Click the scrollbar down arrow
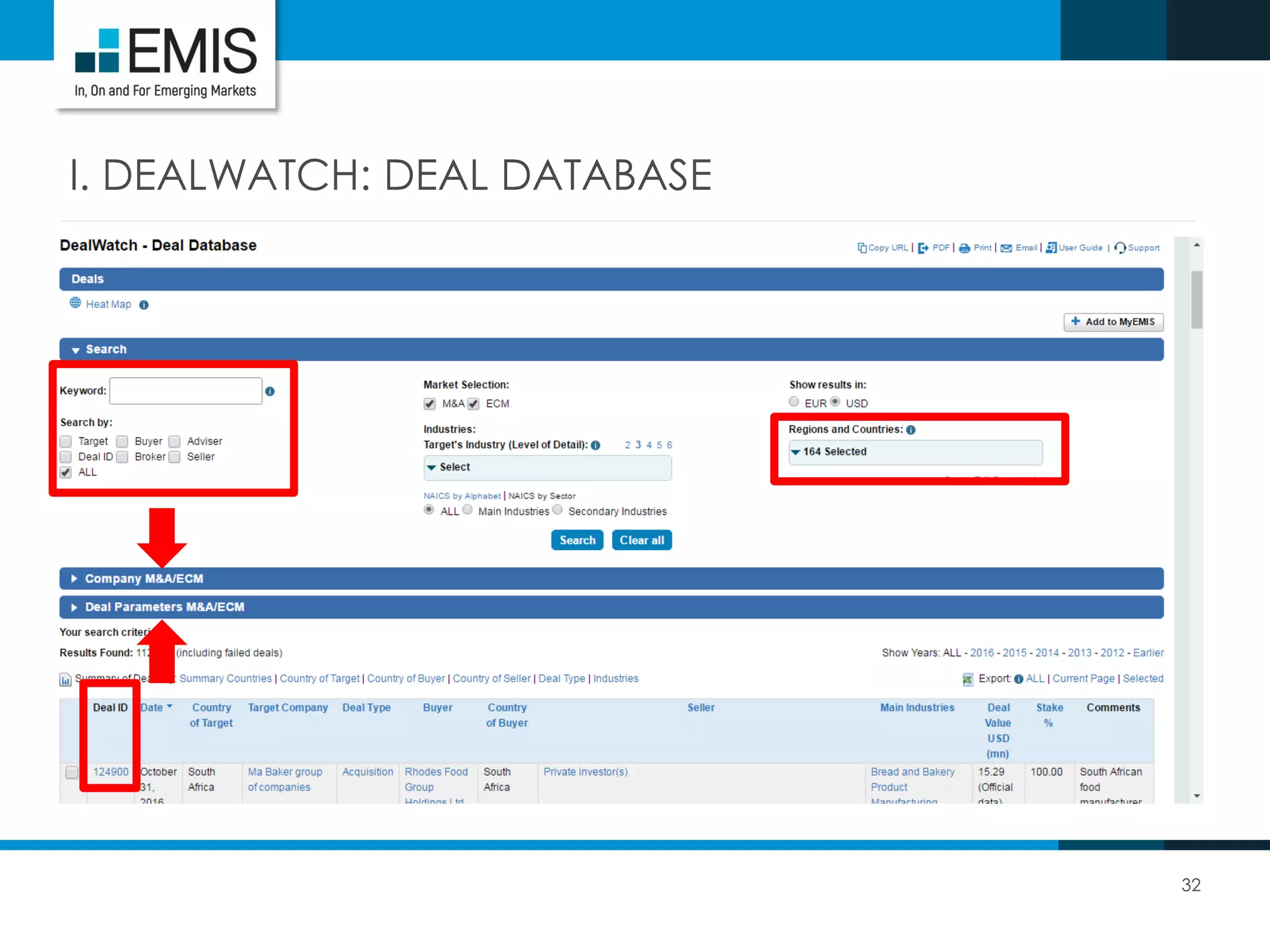 [1197, 796]
